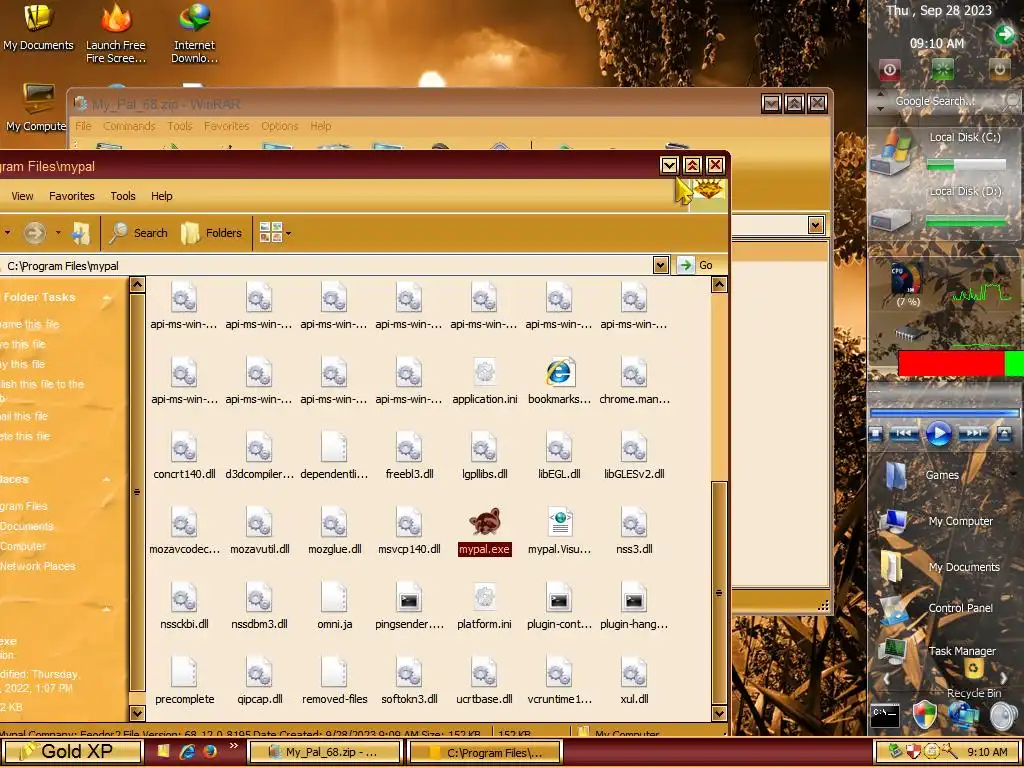
Task: Switch to My_Pal_68.zip taskbar button
Action: [325, 752]
